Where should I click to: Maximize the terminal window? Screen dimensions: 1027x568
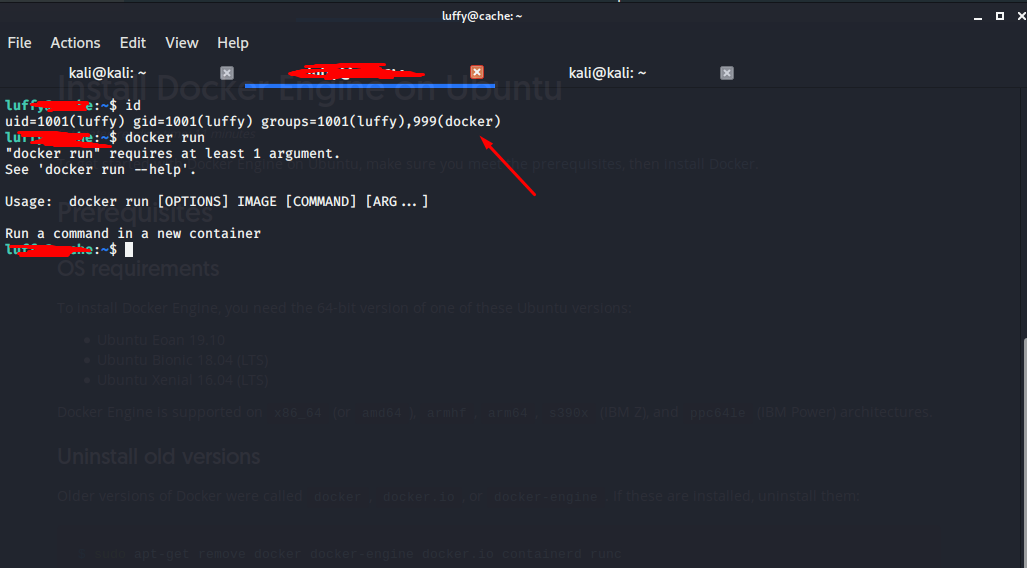pos(999,16)
